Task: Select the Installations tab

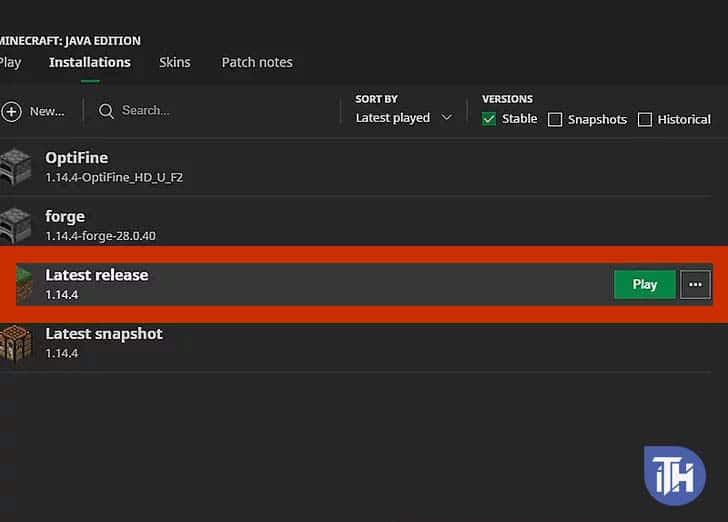Action: (90, 62)
